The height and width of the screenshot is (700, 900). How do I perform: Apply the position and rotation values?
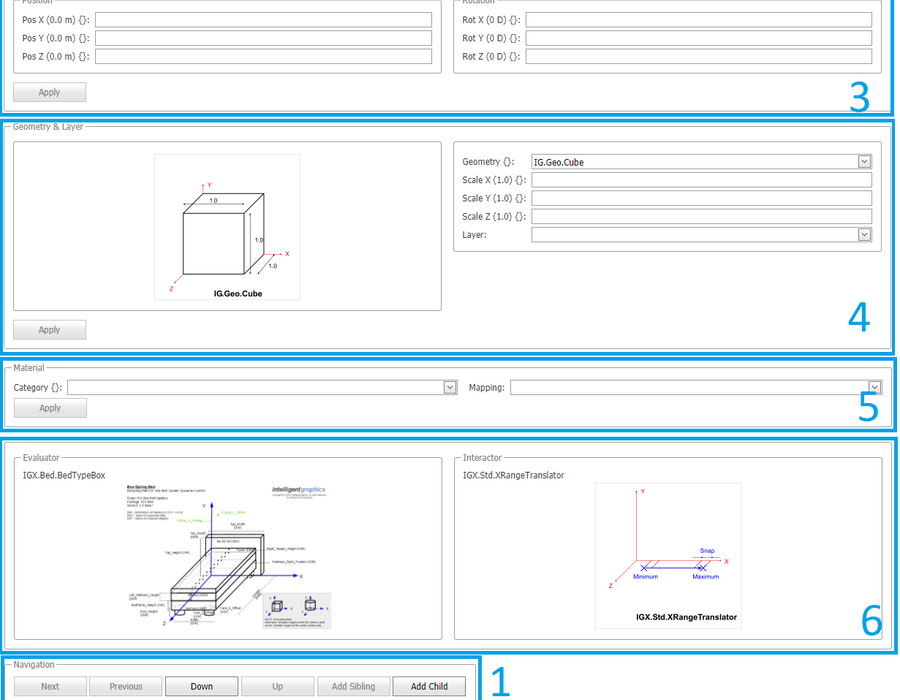[x=49, y=92]
